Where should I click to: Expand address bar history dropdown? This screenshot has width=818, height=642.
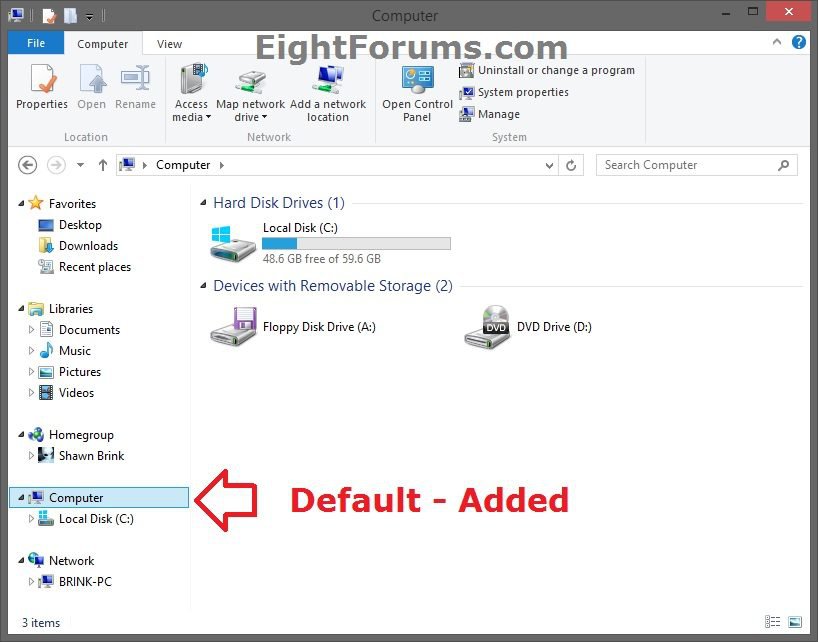549,166
